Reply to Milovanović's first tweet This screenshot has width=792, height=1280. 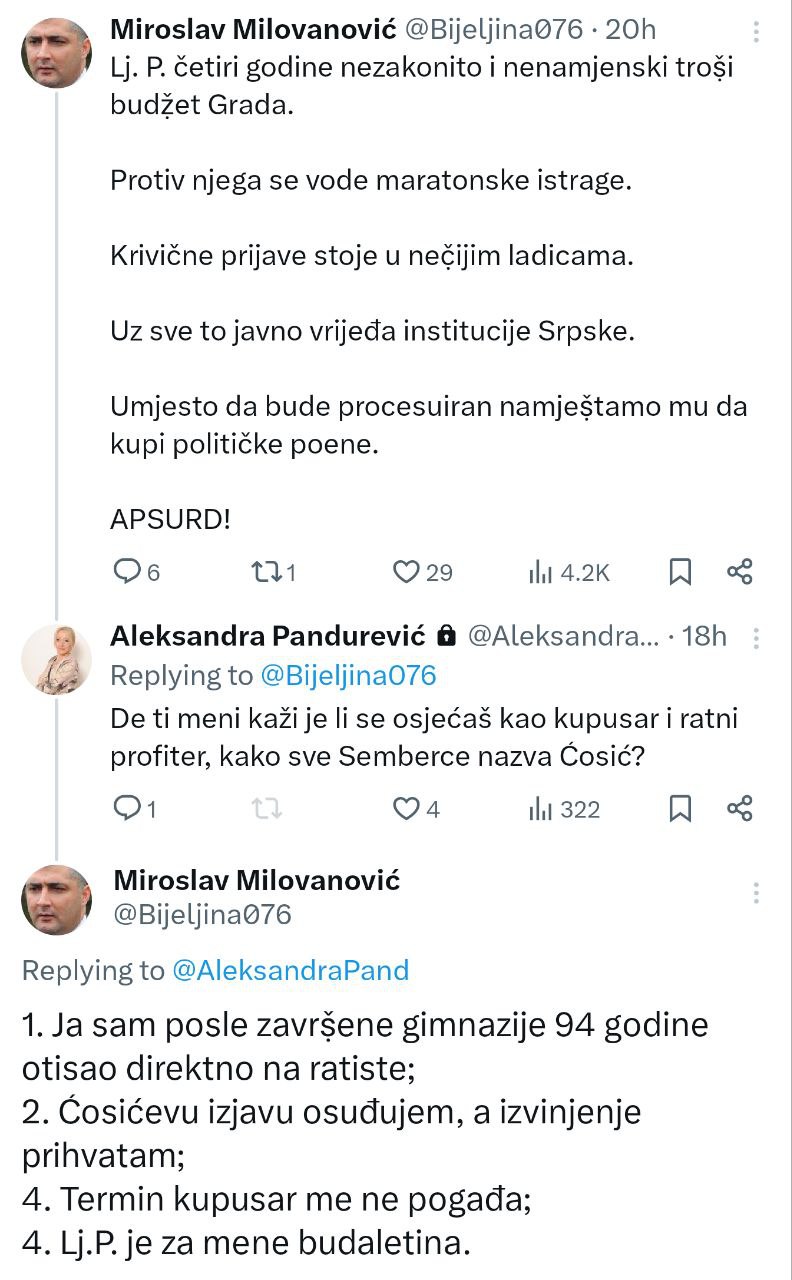coord(127,572)
